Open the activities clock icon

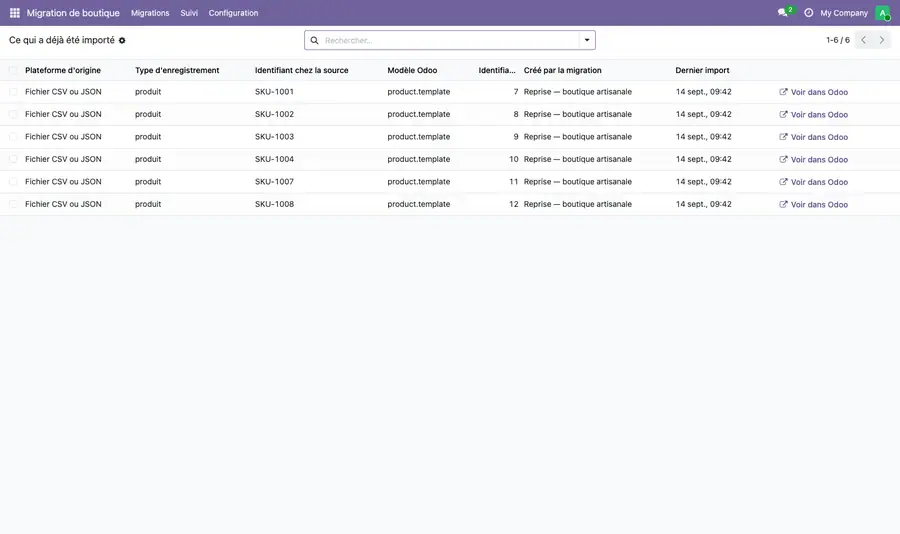[808, 13]
